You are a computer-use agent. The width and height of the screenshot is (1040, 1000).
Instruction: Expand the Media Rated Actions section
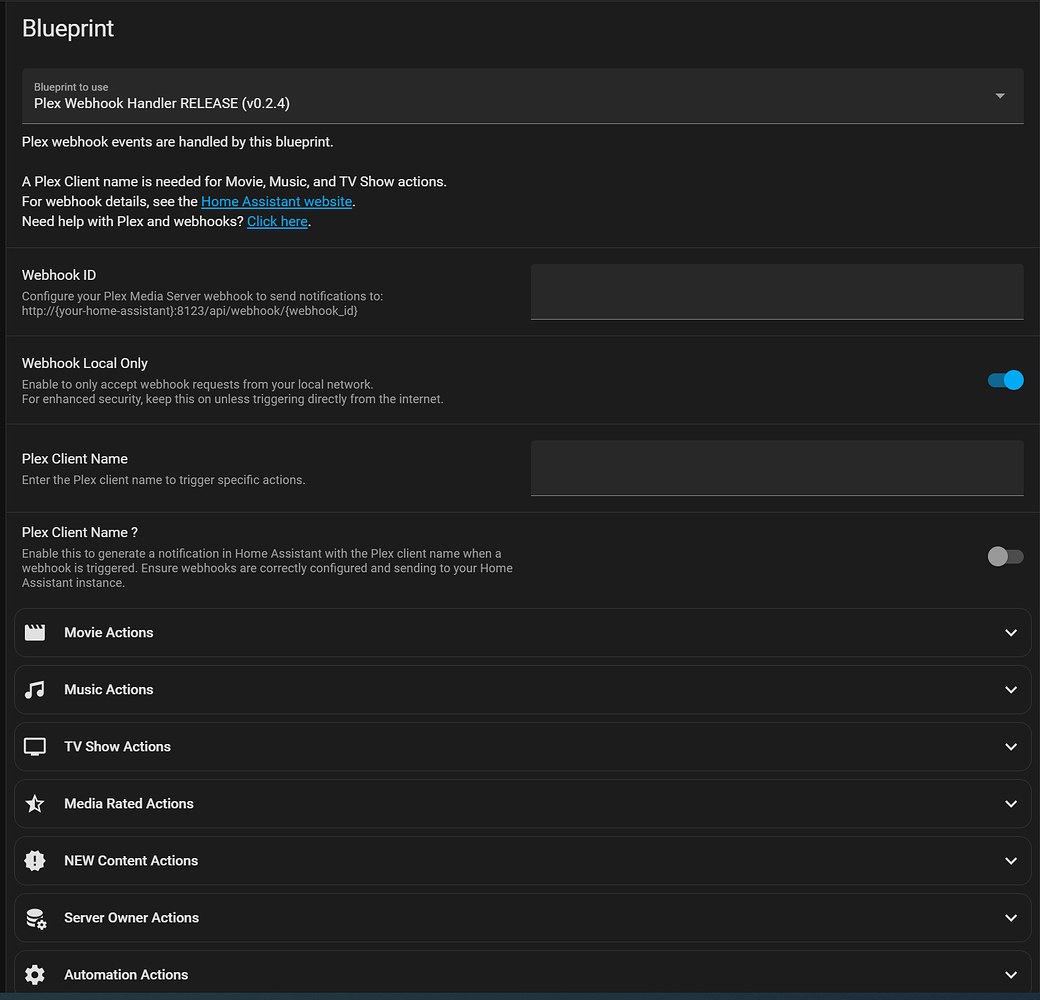click(x=1012, y=803)
